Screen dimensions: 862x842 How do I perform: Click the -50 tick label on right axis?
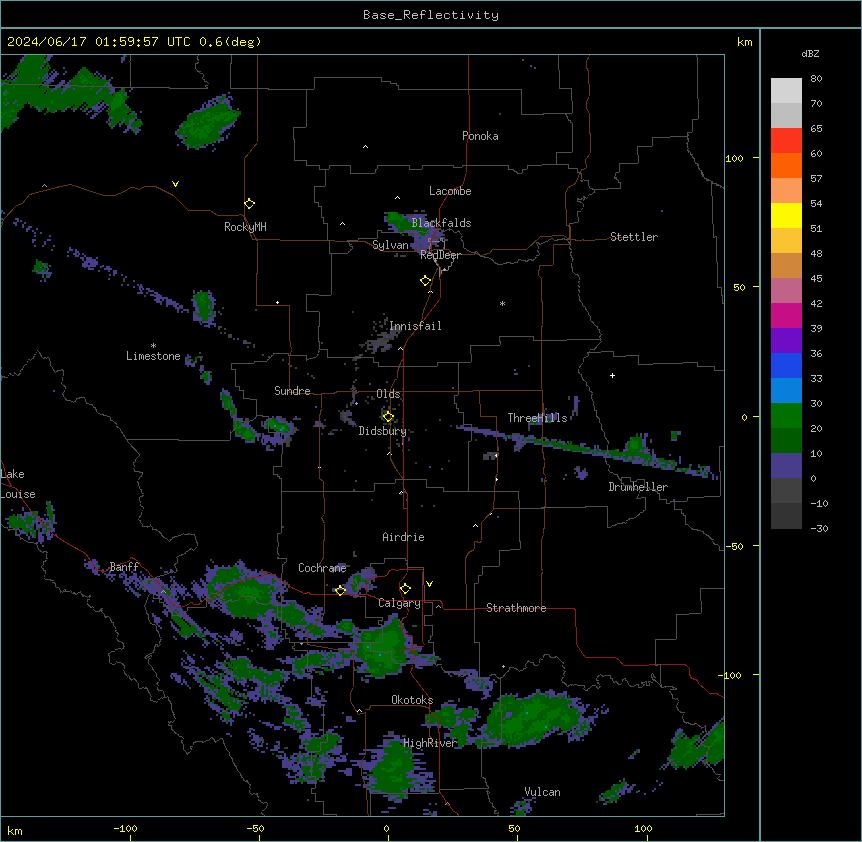733,546
